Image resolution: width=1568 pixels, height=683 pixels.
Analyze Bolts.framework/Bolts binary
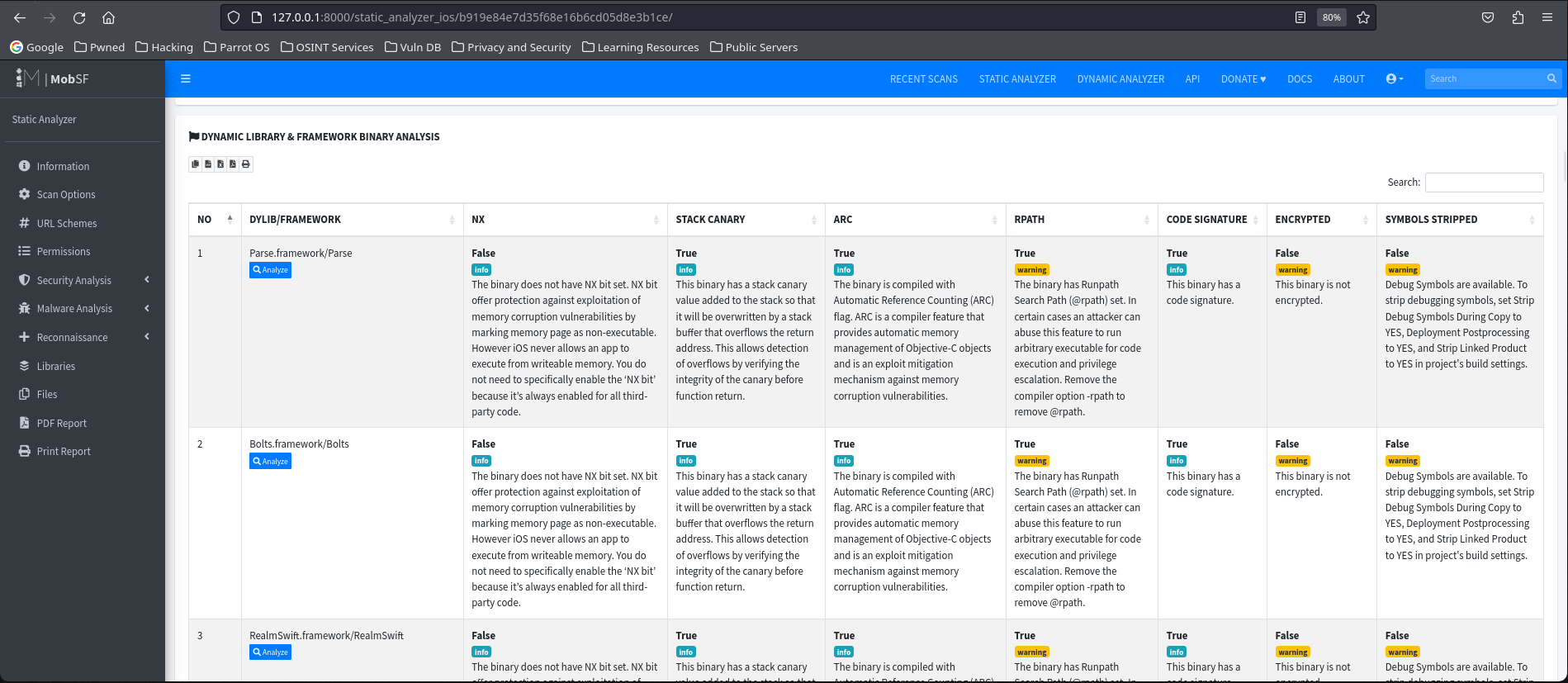(x=271, y=462)
